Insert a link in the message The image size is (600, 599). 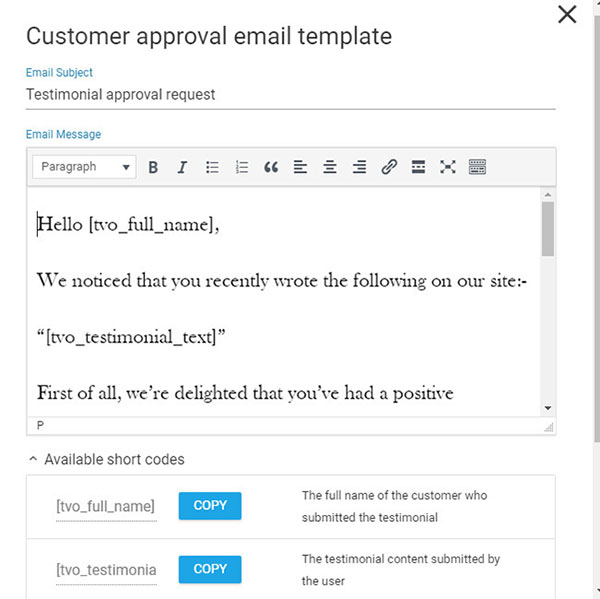pyautogui.click(x=389, y=168)
